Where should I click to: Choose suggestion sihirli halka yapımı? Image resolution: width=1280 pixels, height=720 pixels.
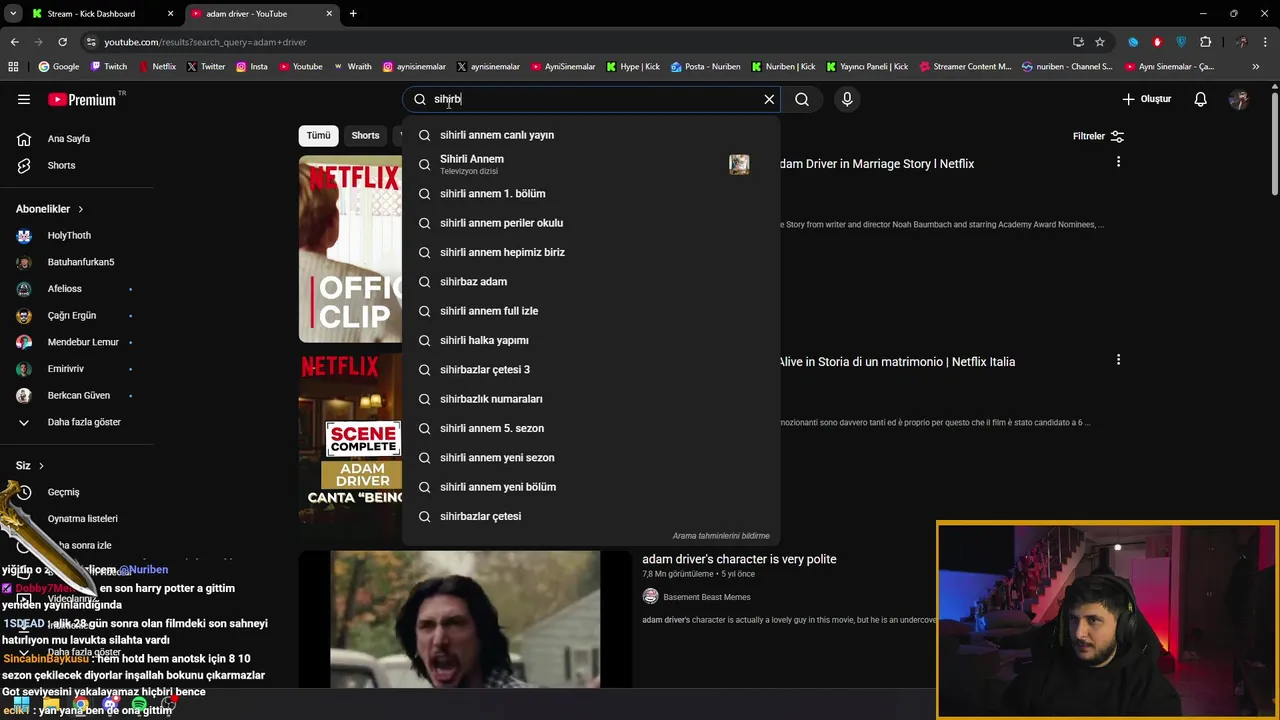591,340
